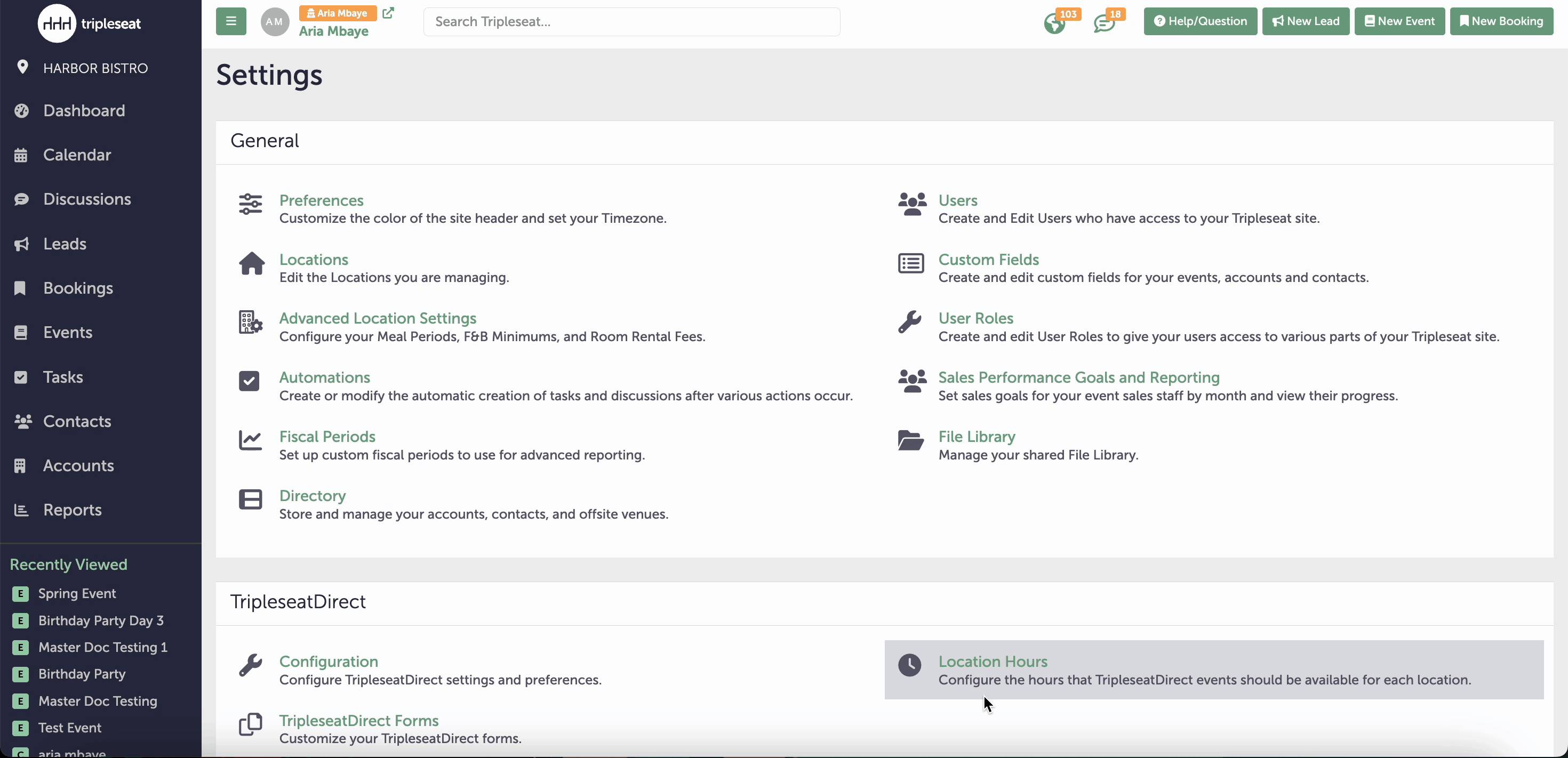This screenshot has height=758, width=1568.
Task: Click the Advanced Location Settings building icon
Action: [250, 322]
